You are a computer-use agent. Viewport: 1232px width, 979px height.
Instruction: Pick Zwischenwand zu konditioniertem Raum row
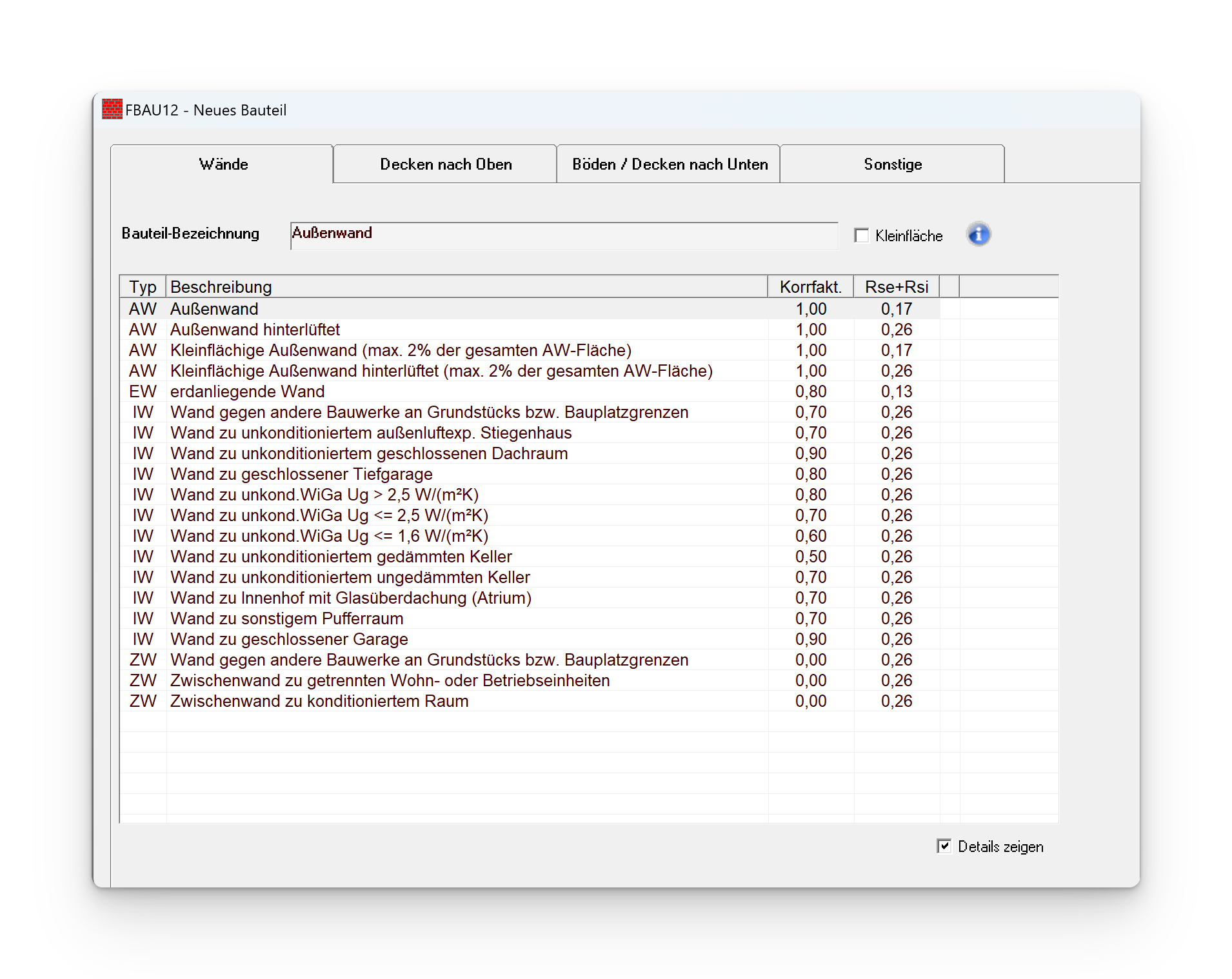tap(319, 701)
